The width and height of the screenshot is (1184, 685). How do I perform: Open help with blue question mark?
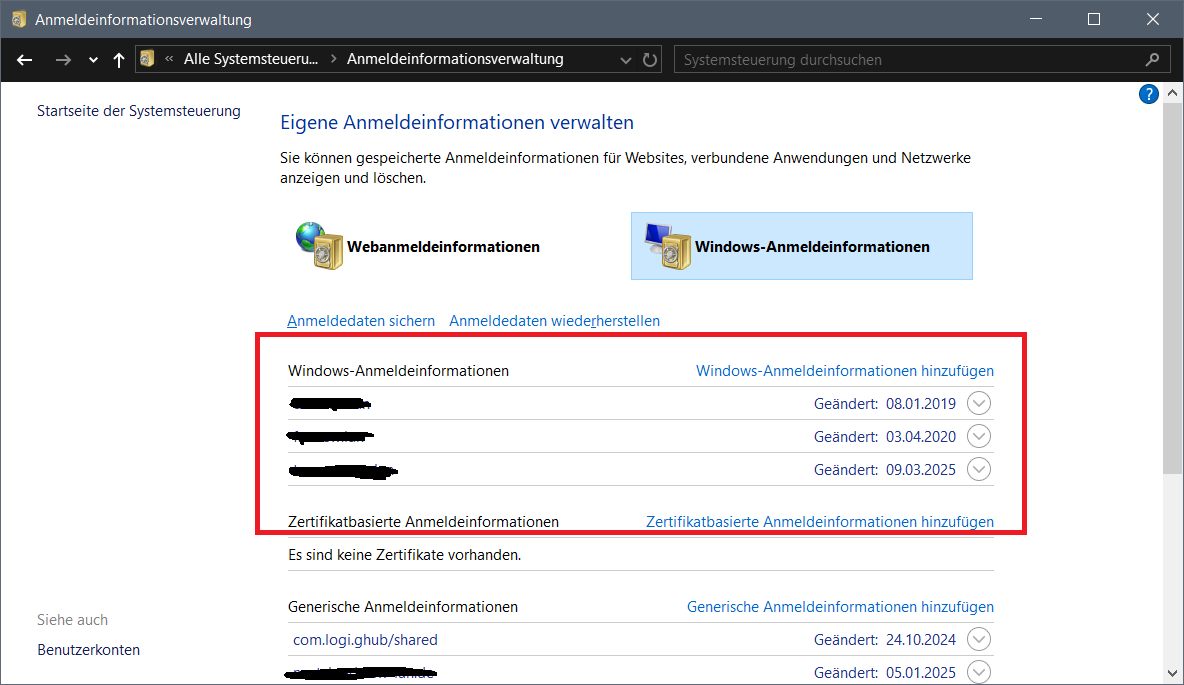1149,94
